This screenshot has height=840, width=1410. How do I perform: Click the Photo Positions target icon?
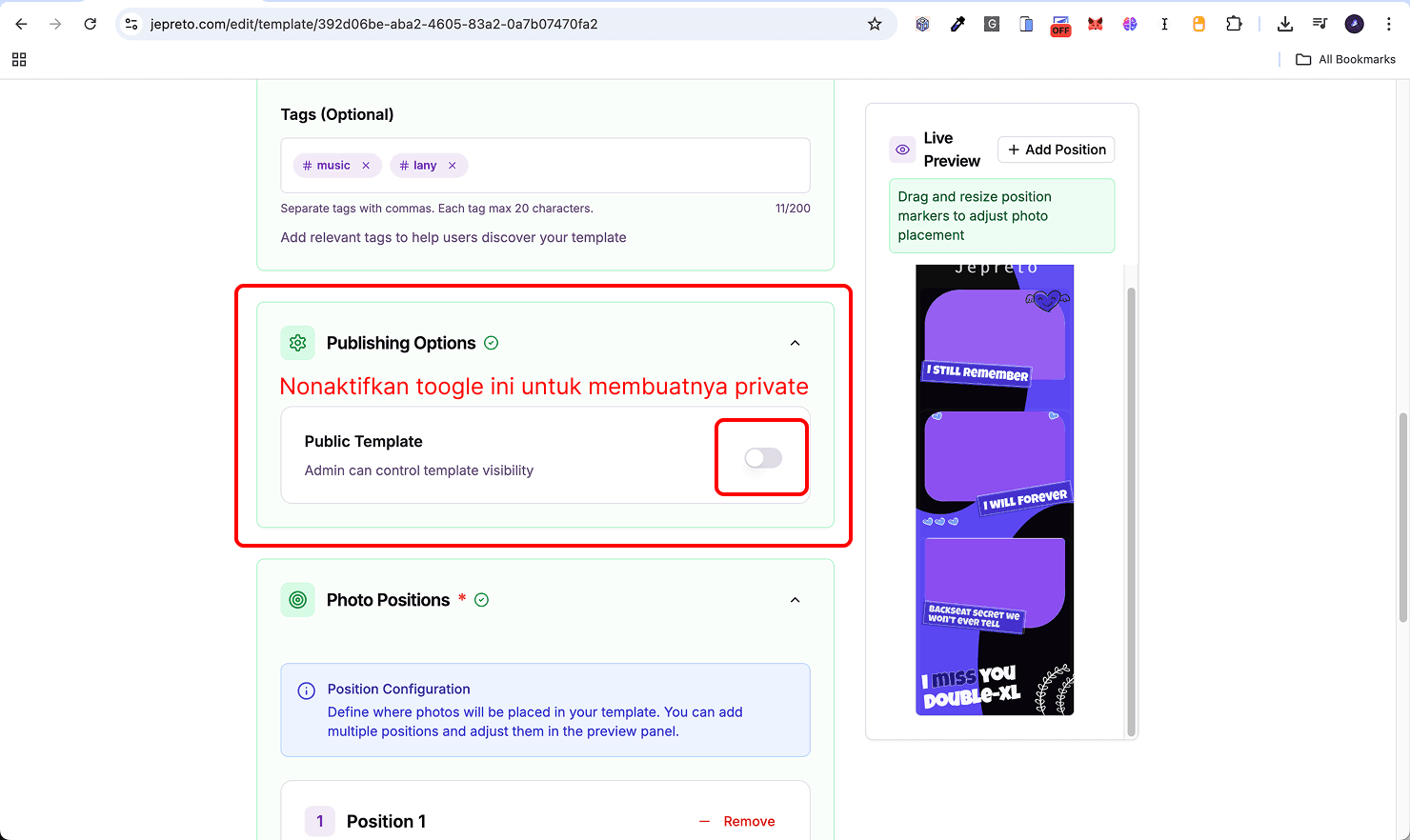(297, 599)
